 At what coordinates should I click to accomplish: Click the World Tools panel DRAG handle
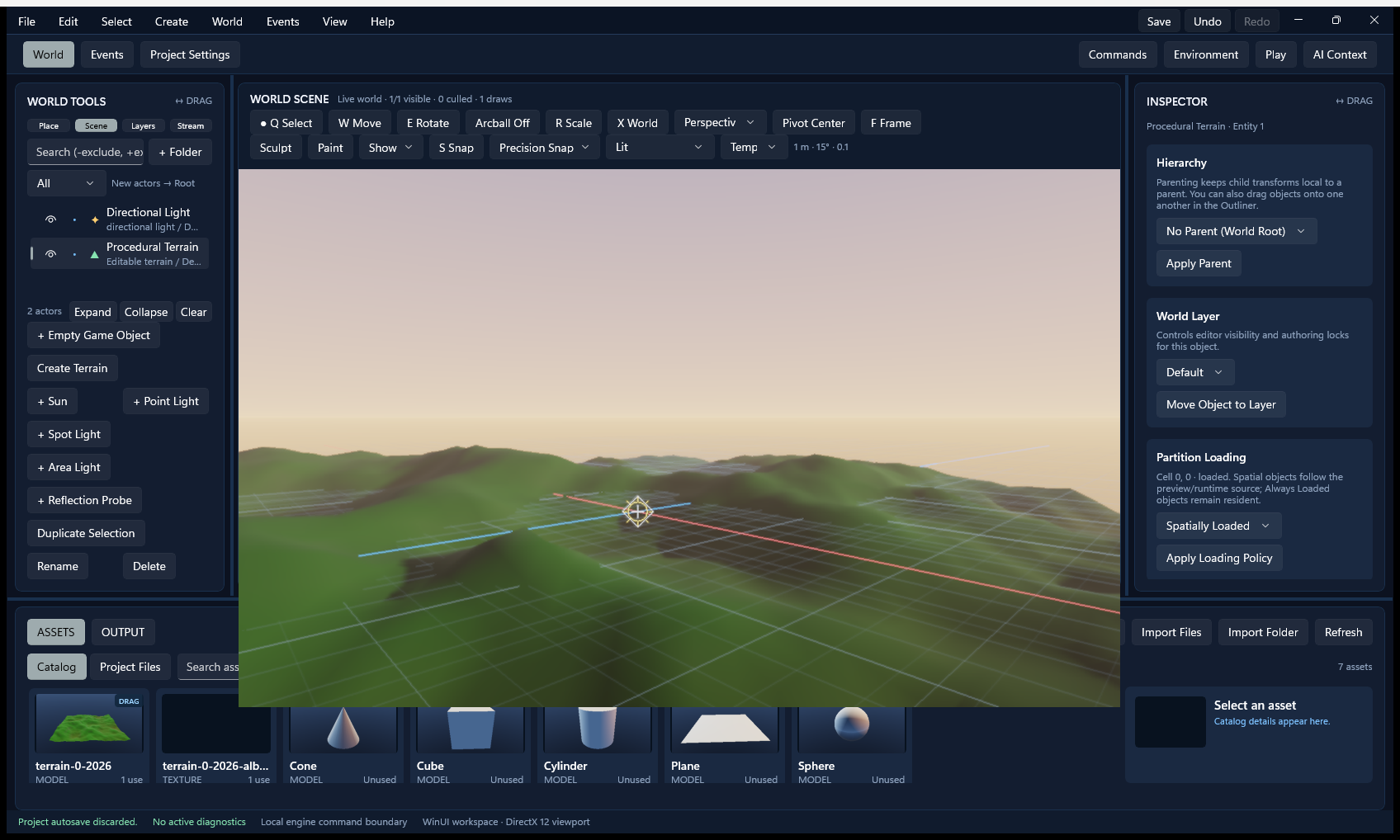click(193, 101)
